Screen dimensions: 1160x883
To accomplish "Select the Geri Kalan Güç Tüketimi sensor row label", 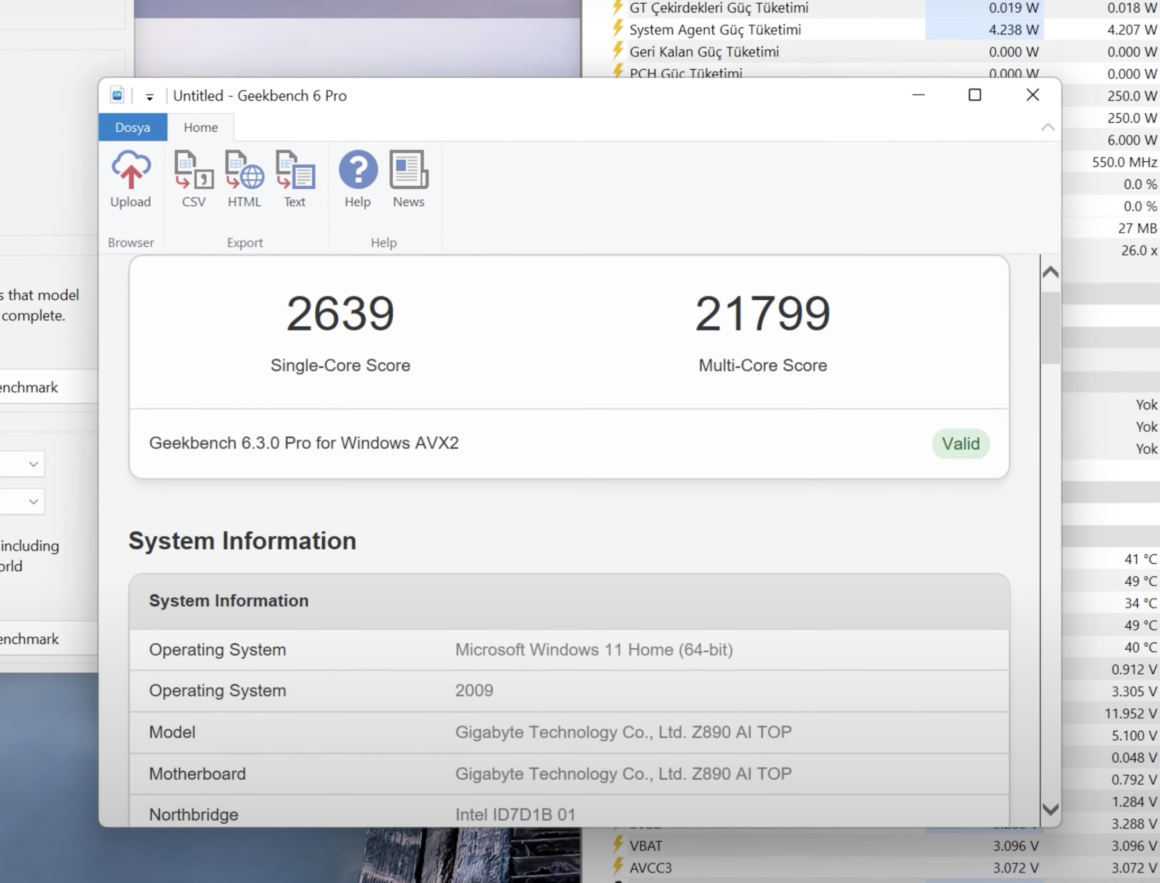I will (704, 52).
